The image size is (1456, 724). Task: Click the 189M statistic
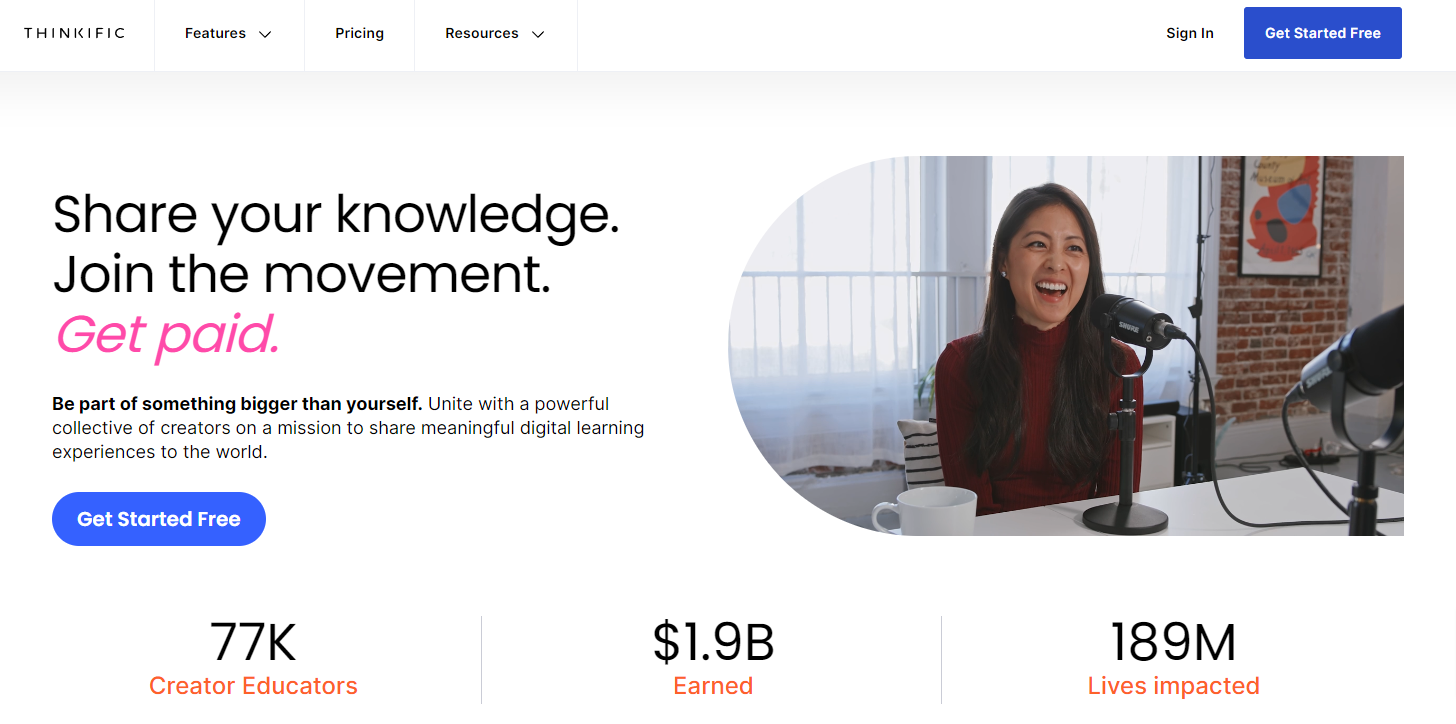click(x=1173, y=642)
